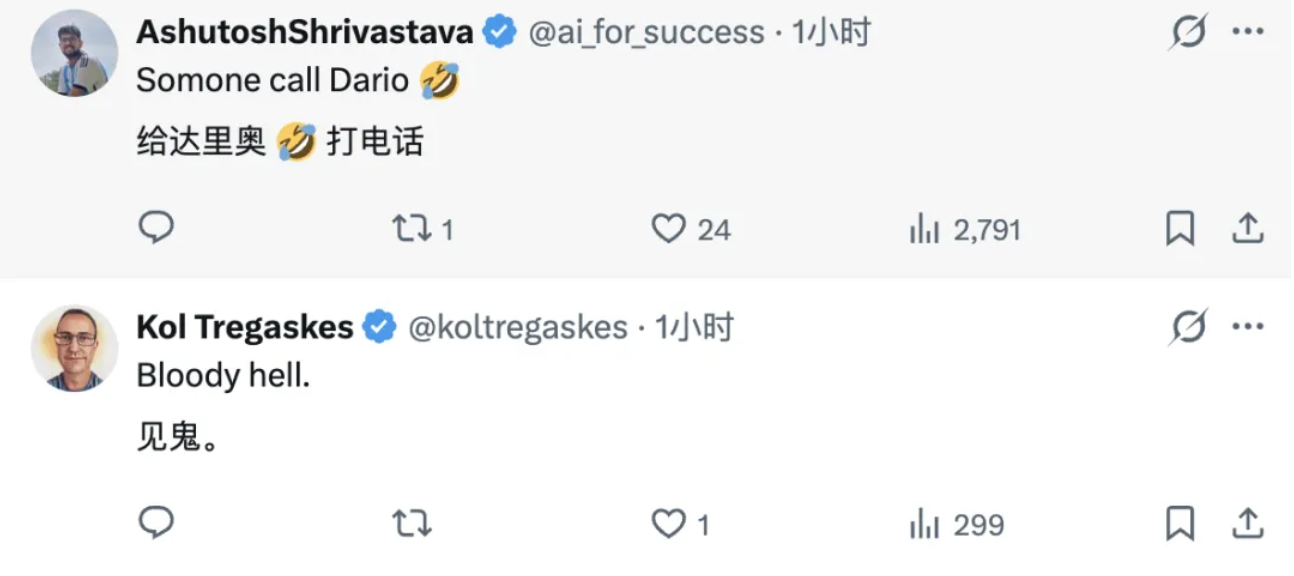Like Kol Tregaskes' tweet
Viewport: 1294px width, 576px height.
tap(667, 523)
